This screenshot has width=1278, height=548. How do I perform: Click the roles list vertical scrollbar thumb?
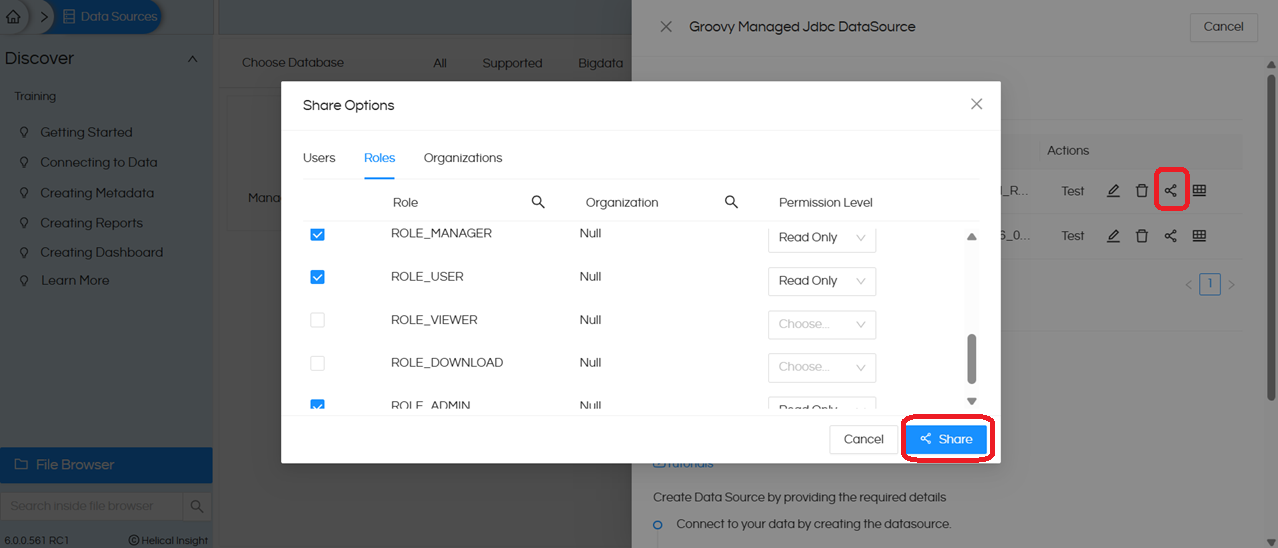pyautogui.click(x=971, y=358)
